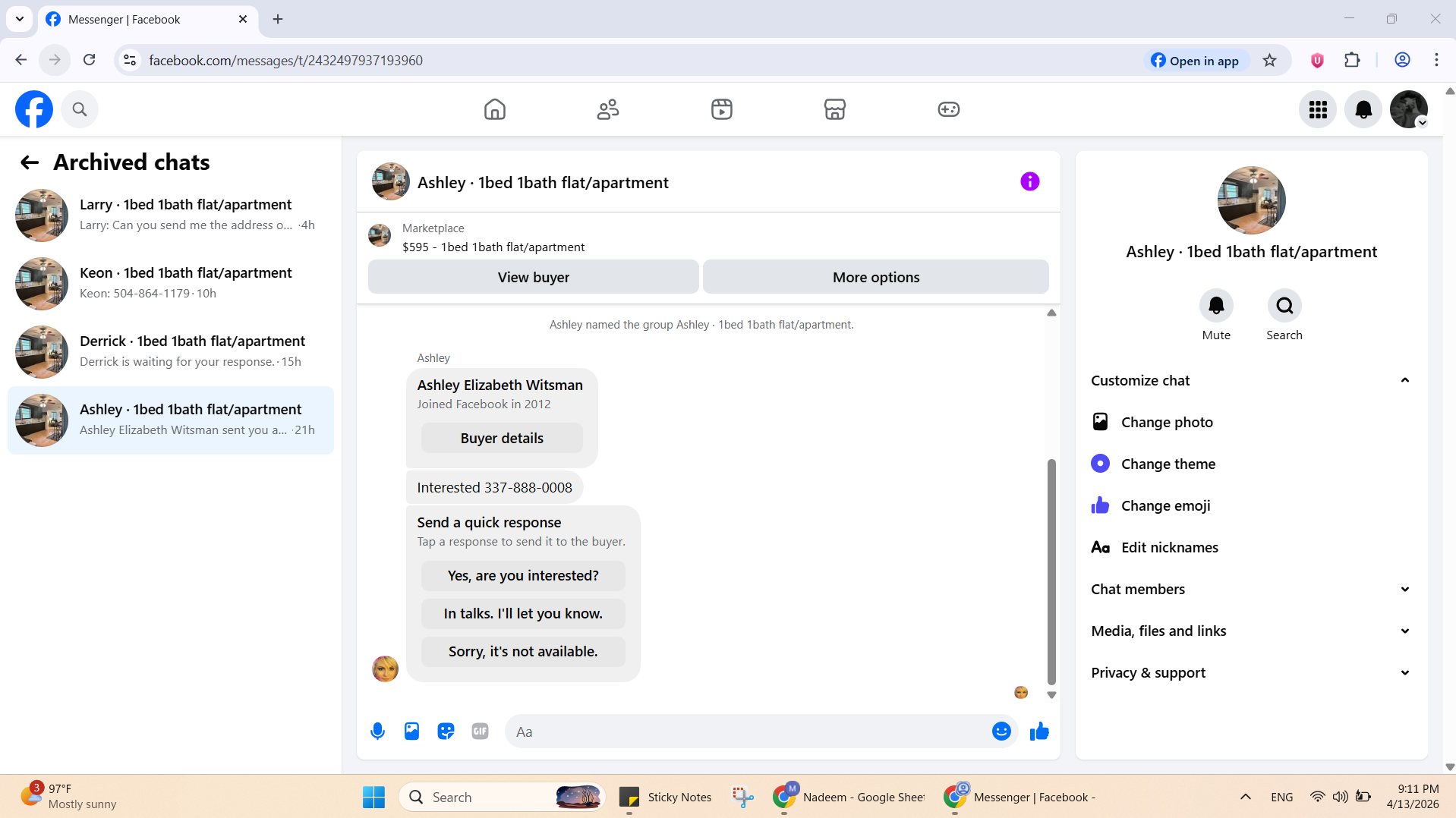Select the Messenger | Facebook tab
This screenshot has width=1456, height=818.
coord(147,20)
